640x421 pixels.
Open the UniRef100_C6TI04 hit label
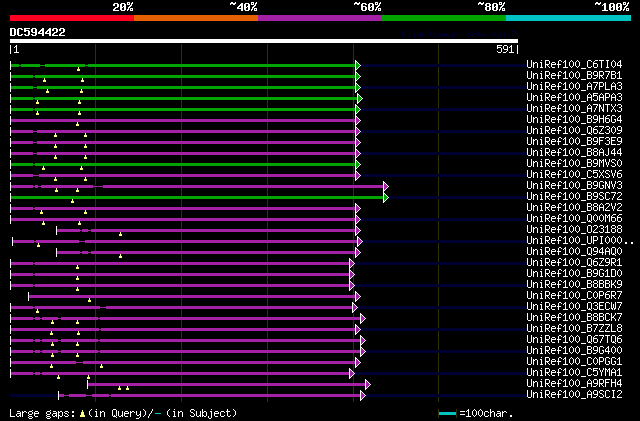click(574, 65)
